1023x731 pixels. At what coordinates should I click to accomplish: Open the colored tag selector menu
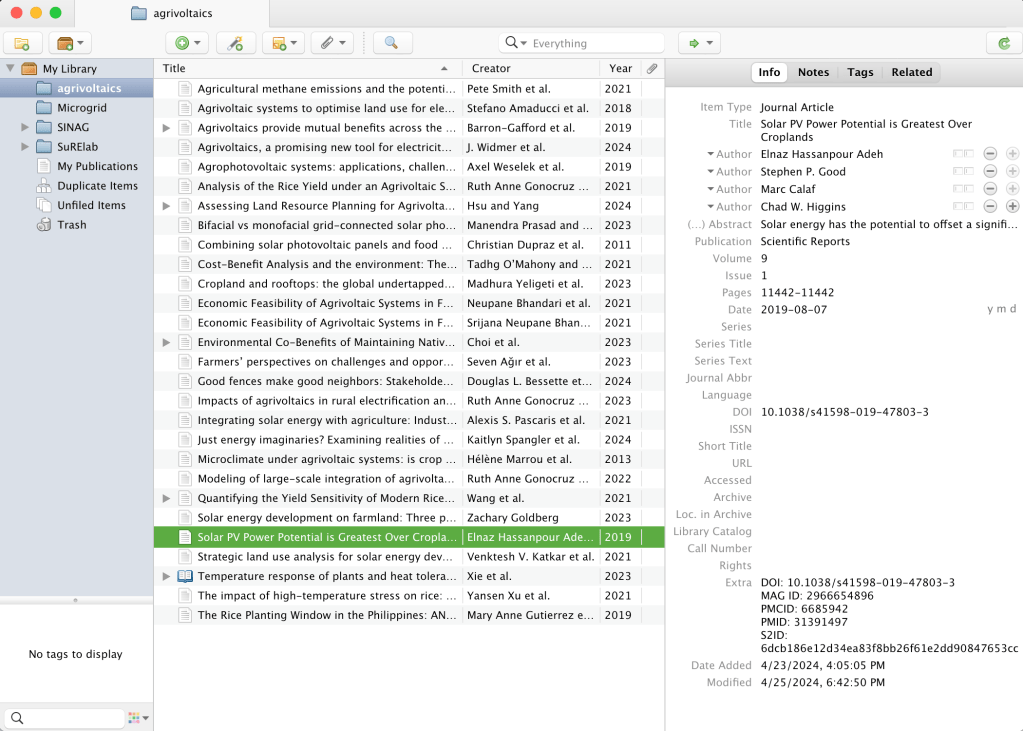pos(138,718)
